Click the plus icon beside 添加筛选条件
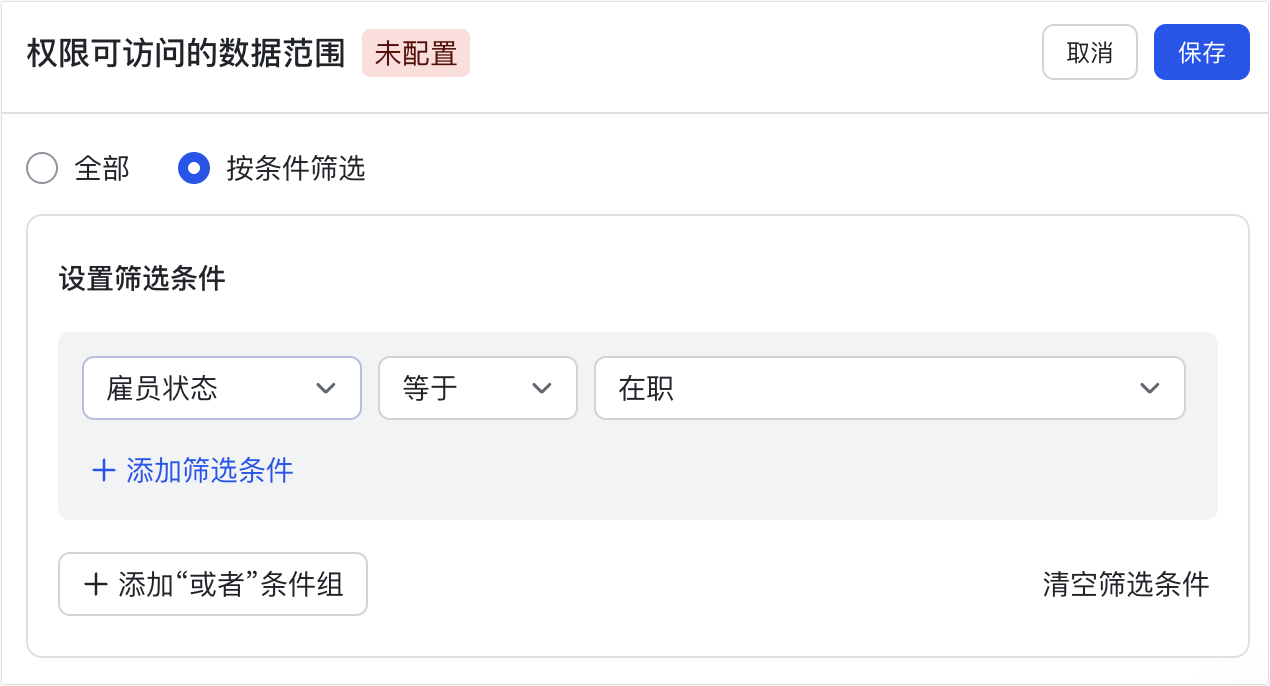The width and height of the screenshot is (1270, 686). (x=104, y=471)
